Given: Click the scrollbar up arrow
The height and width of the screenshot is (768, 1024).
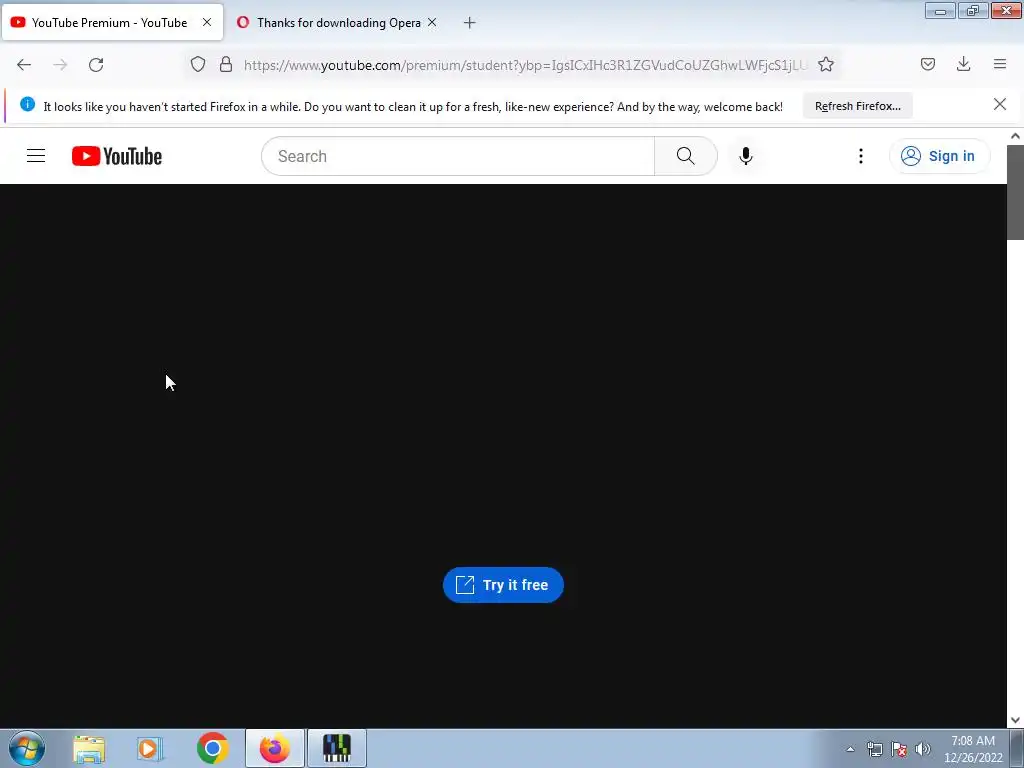Looking at the screenshot, I should coord(1015,136).
